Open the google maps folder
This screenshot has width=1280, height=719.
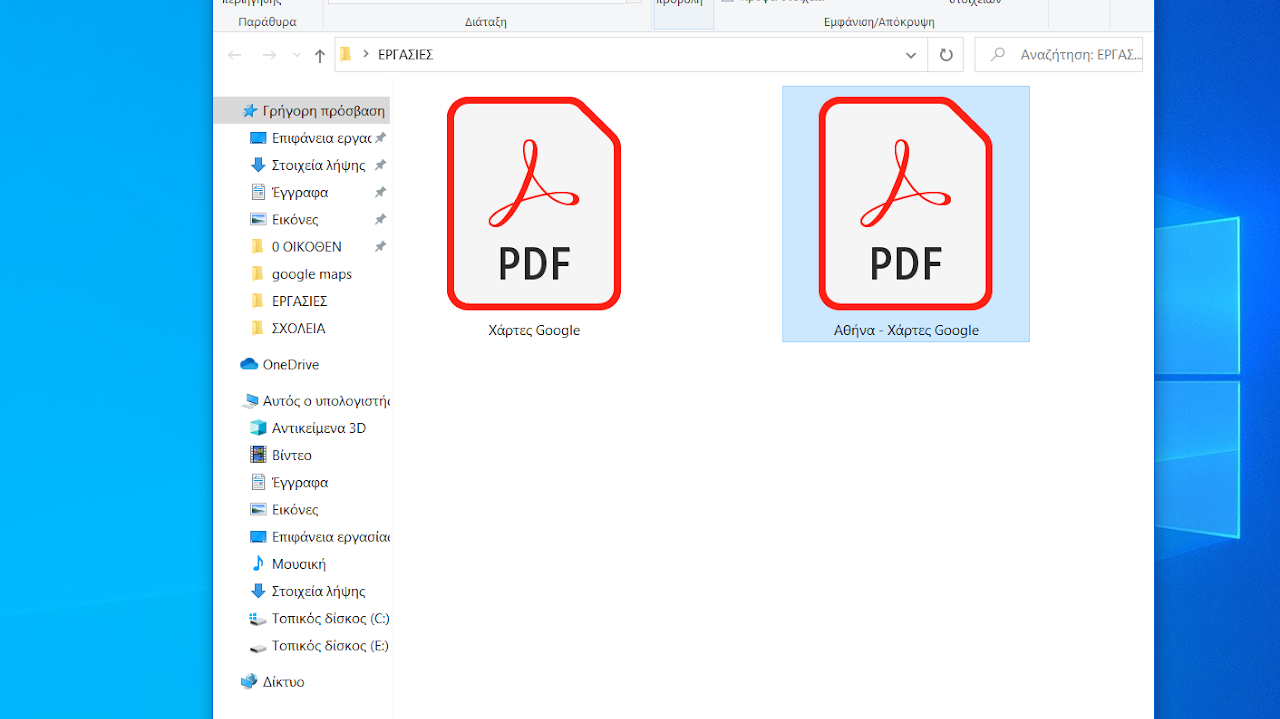[302, 274]
